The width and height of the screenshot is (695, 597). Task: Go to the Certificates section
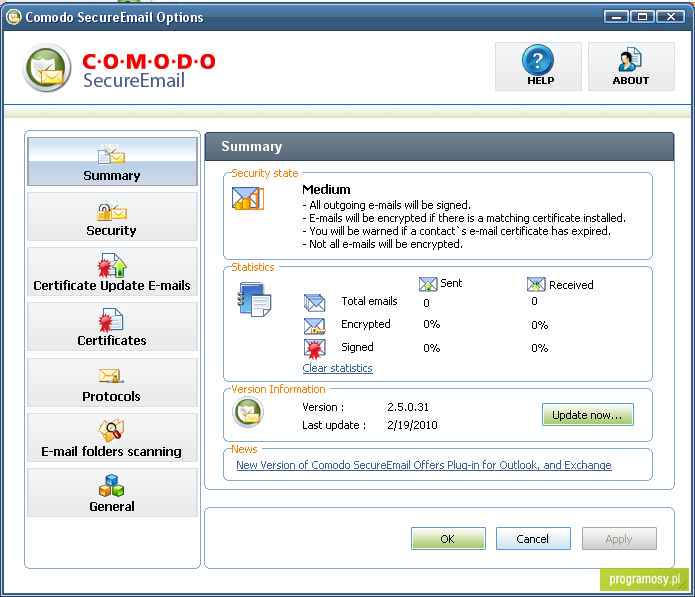[112, 327]
